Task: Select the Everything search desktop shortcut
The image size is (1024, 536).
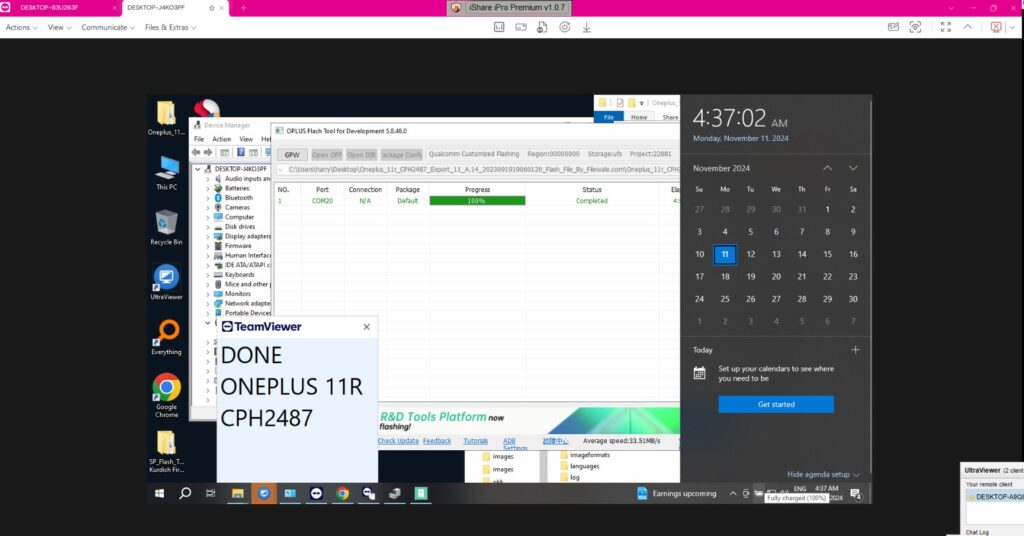Action: 166,337
